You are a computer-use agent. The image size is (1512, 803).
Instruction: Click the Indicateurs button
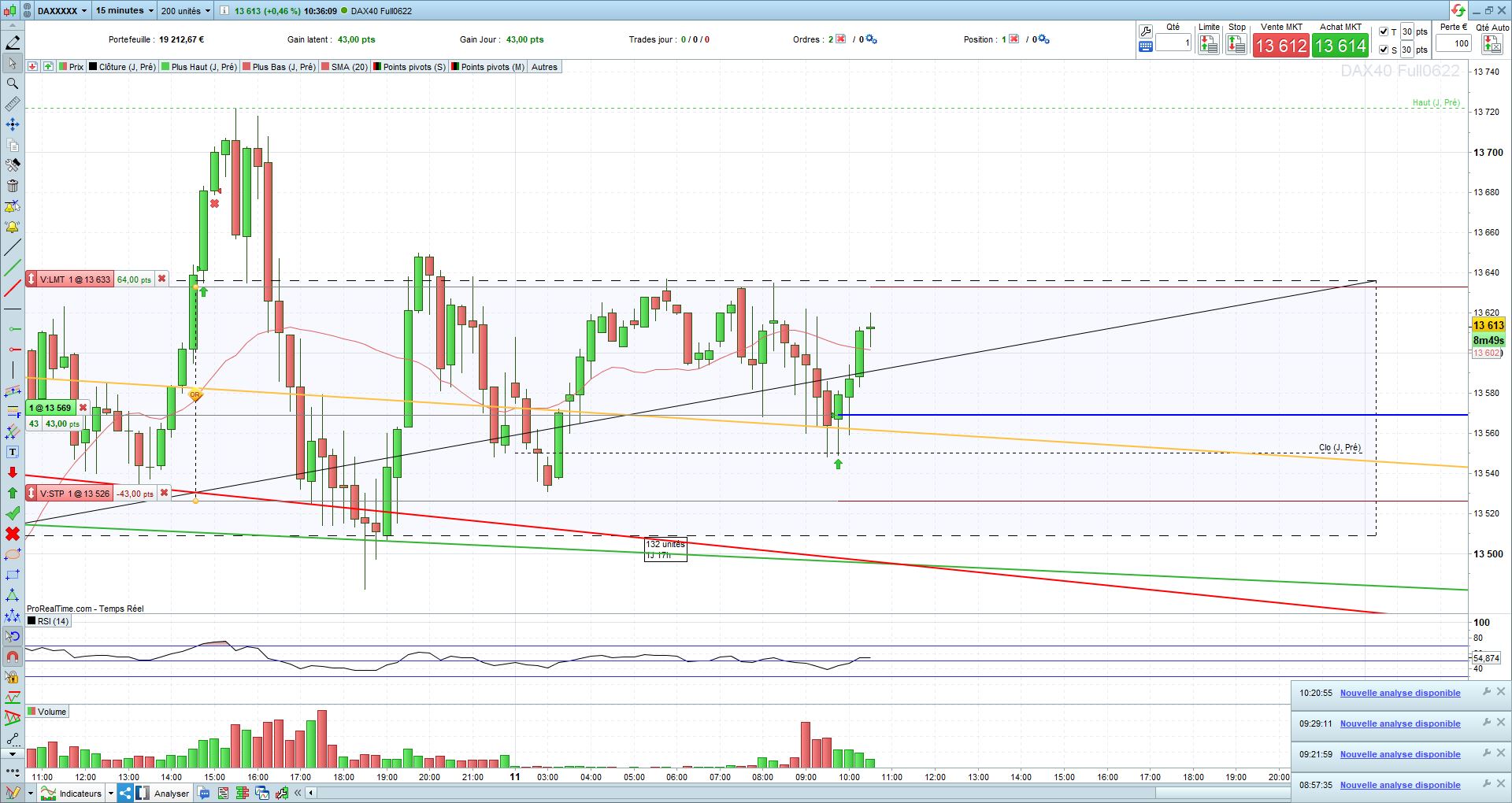tap(72, 793)
